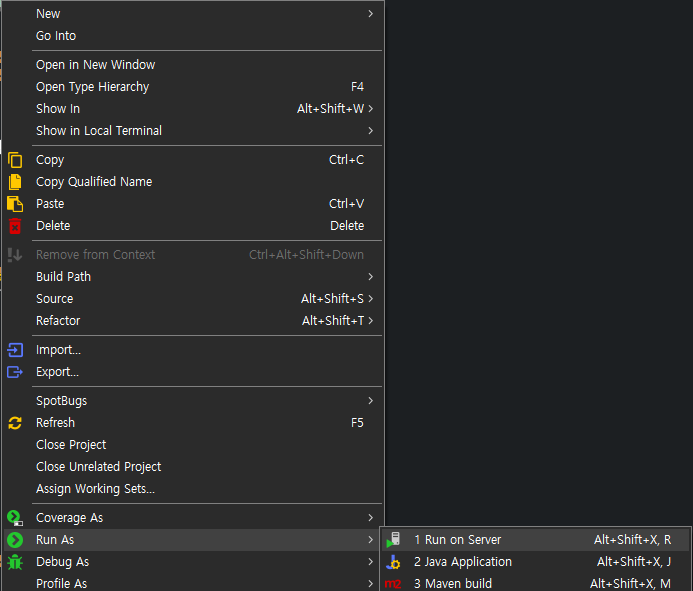Click the Alt+Shift+X, R shortcut text

pos(632,540)
